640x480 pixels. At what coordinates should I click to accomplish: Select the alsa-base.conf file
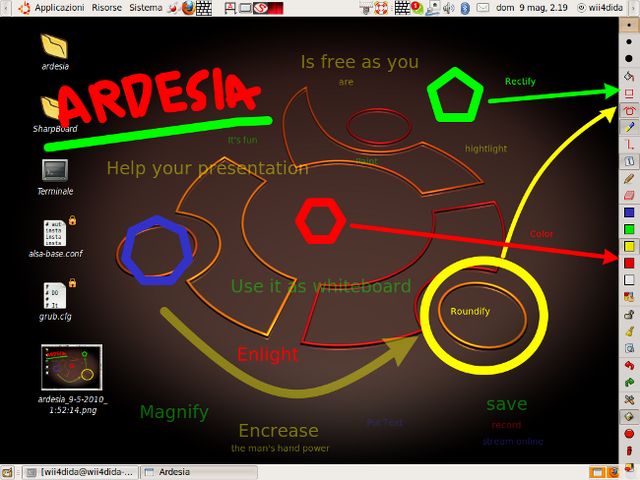click(x=56, y=238)
